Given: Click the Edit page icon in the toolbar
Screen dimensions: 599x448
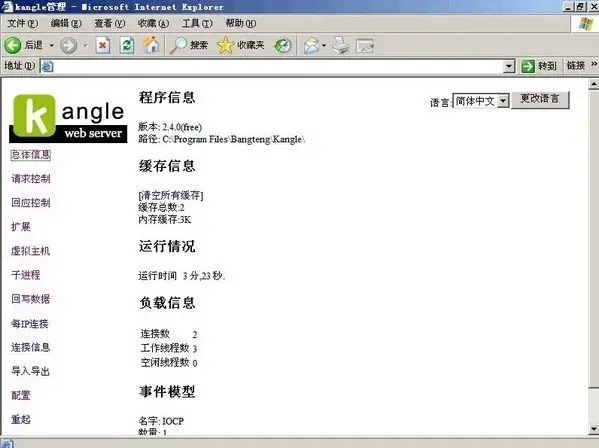Looking at the screenshot, I should [x=364, y=46].
